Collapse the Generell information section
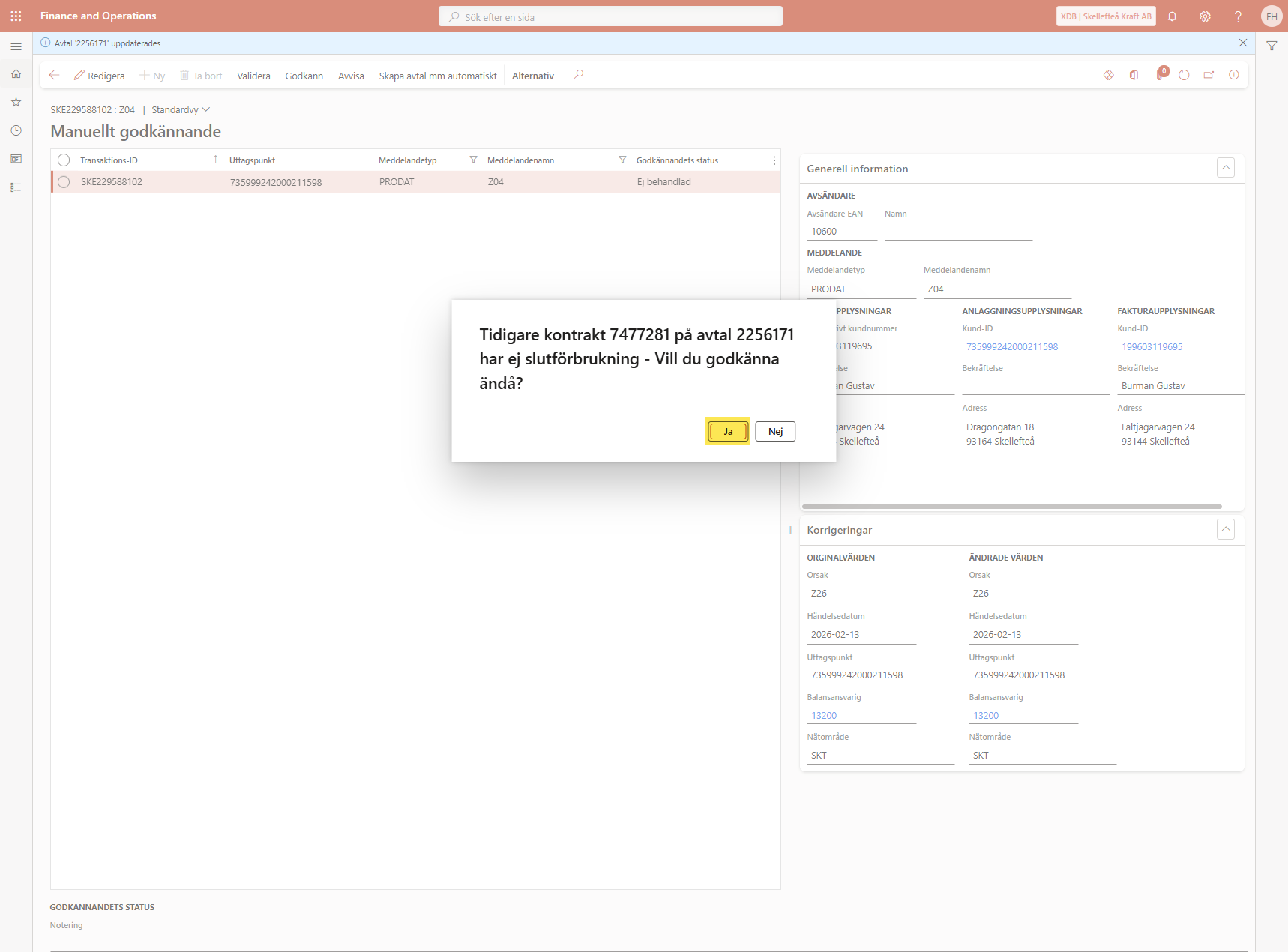 tap(1225, 169)
